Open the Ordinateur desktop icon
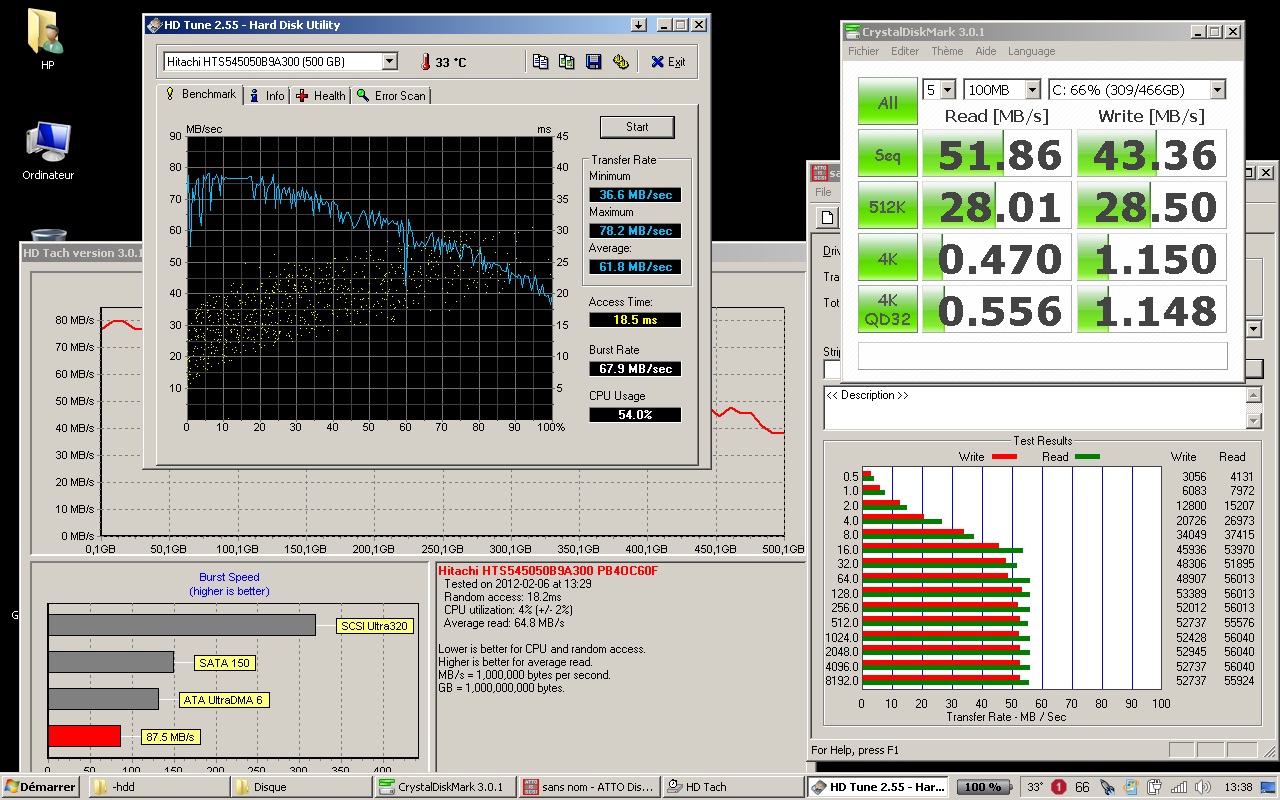The width and height of the screenshot is (1280, 800). point(48,151)
